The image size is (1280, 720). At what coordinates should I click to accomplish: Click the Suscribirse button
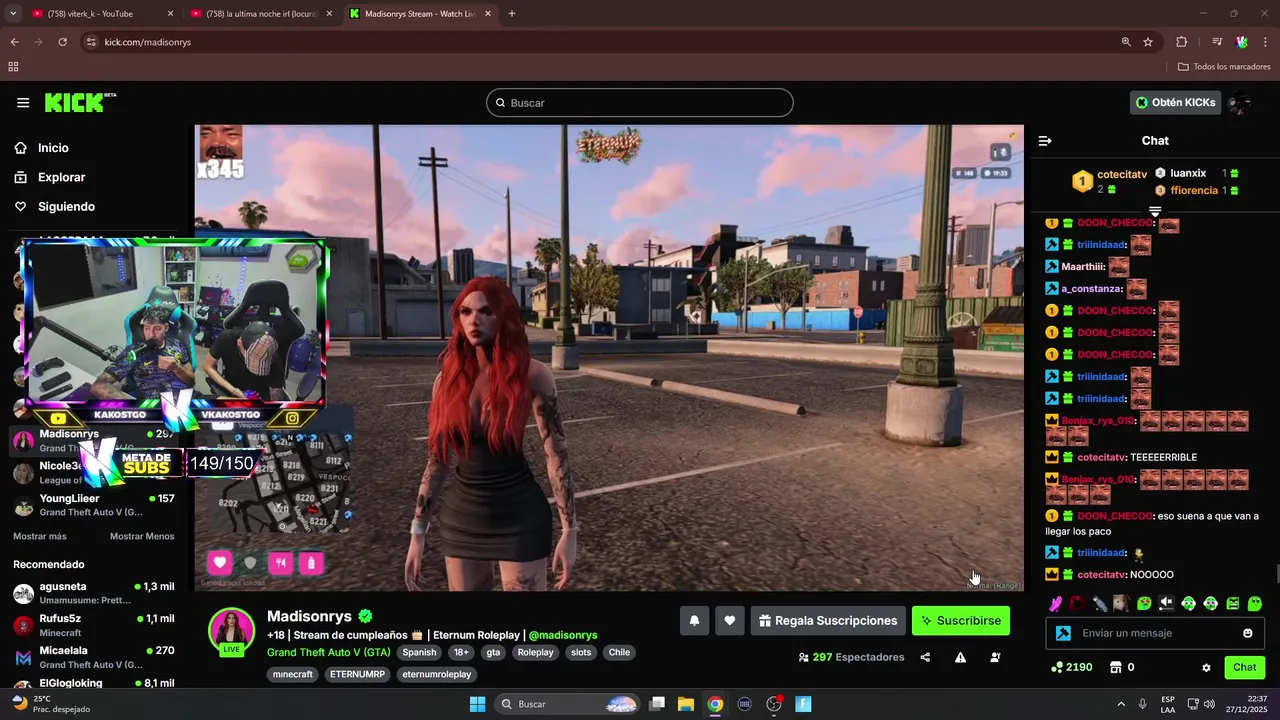coord(961,621)
